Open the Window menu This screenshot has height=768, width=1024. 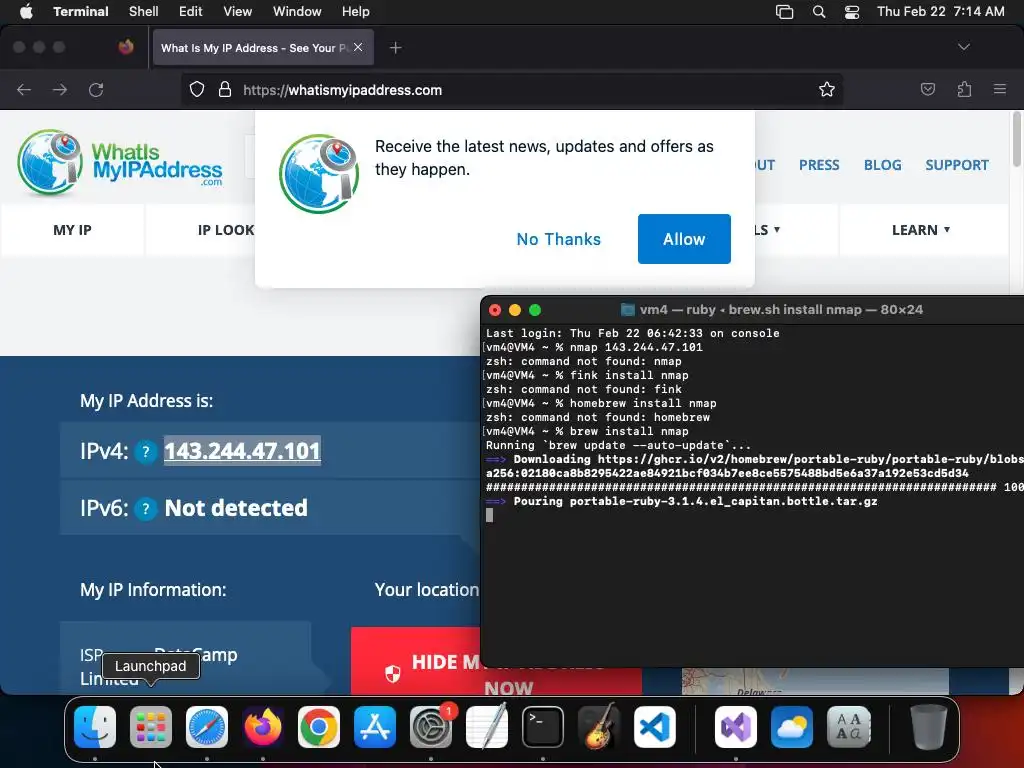click(x=297, y=12)
